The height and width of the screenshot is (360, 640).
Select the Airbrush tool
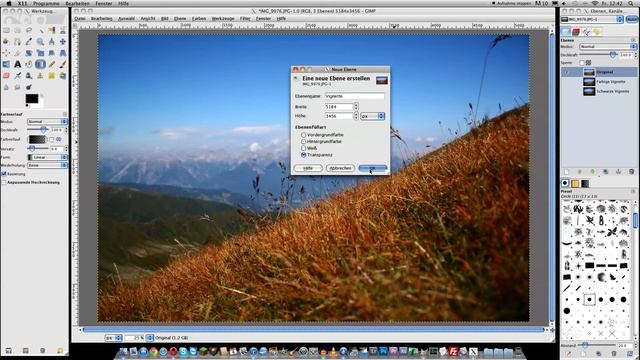click(18, 76)
